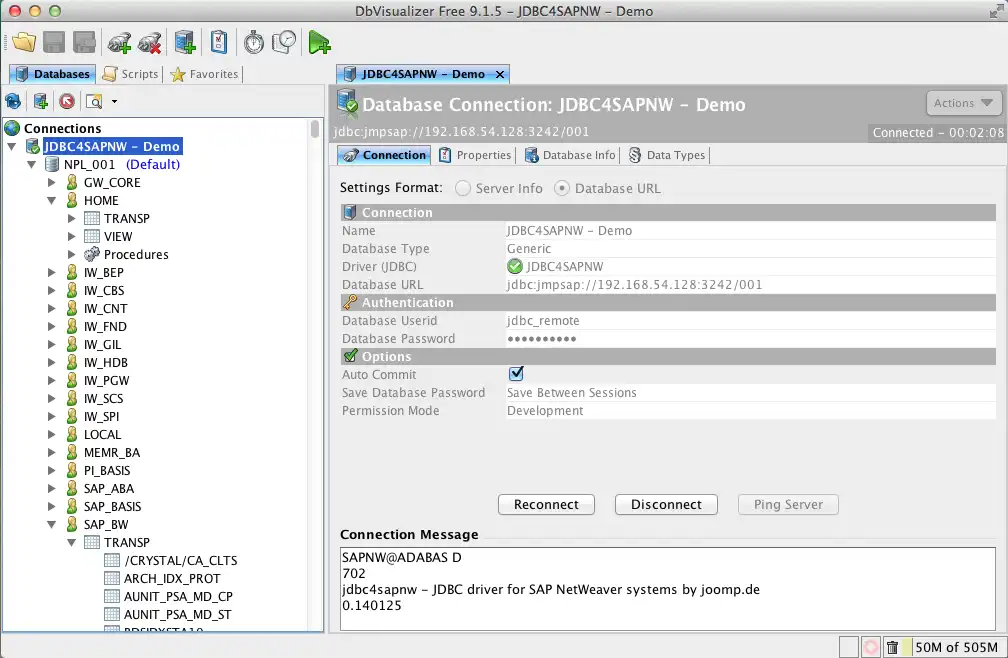
Task: Click the green new SQL Commander icon
Action: (x=319, y=42)
